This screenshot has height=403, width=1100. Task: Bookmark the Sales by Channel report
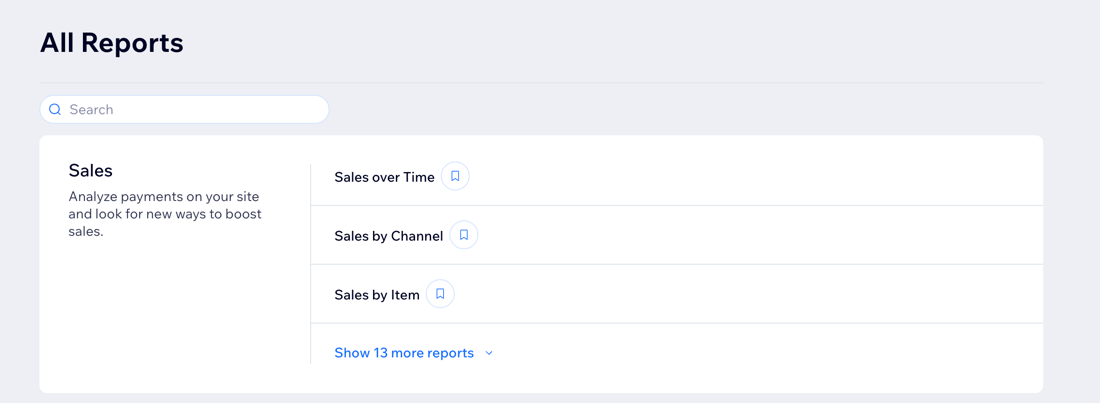[464, 235]
